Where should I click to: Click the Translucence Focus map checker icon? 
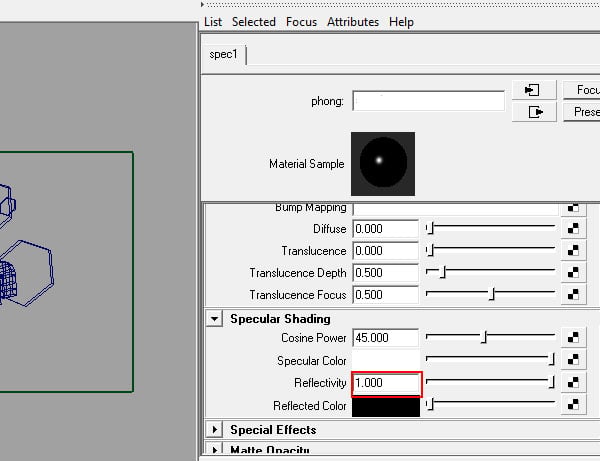click(573, 295)
